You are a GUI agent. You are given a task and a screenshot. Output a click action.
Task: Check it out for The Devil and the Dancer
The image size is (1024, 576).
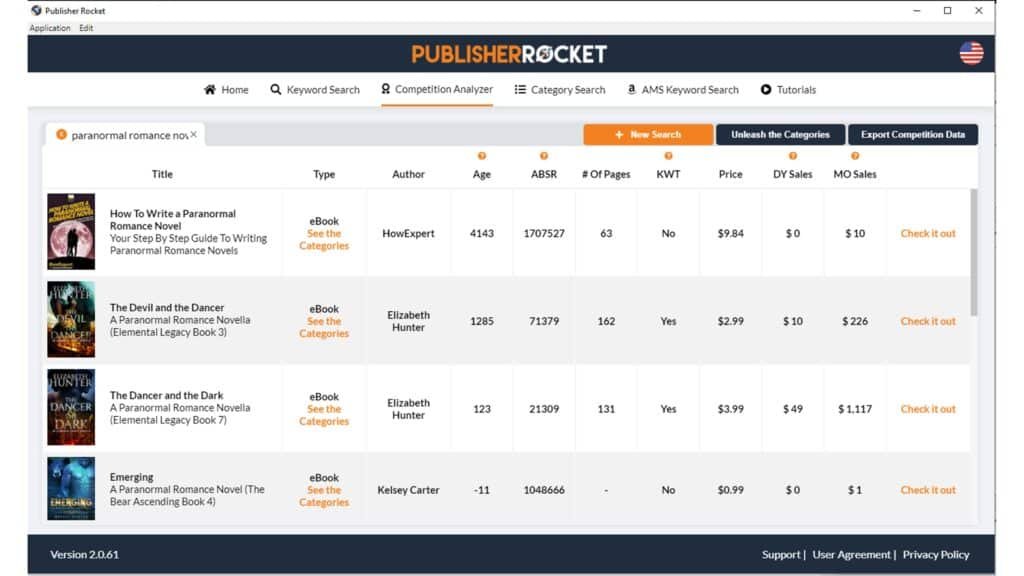pos(928,321)
